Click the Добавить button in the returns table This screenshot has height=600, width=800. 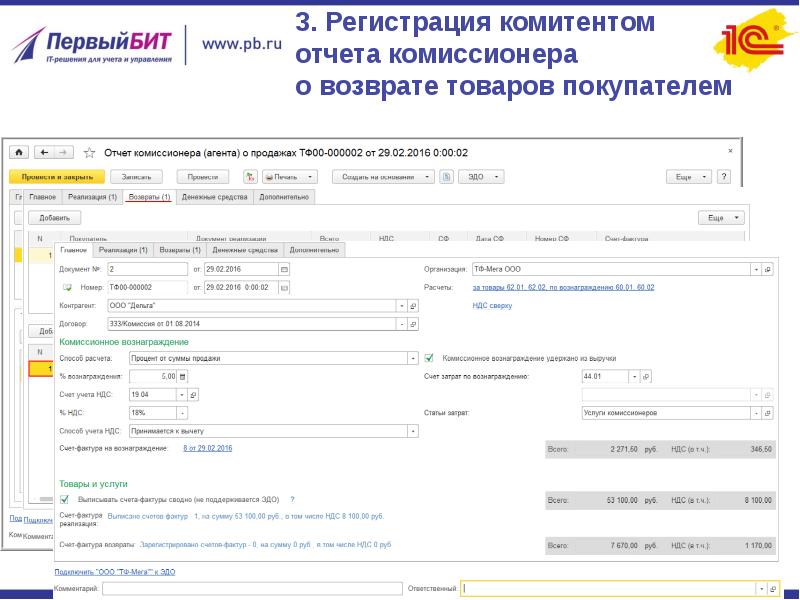[x=55, y=217]
